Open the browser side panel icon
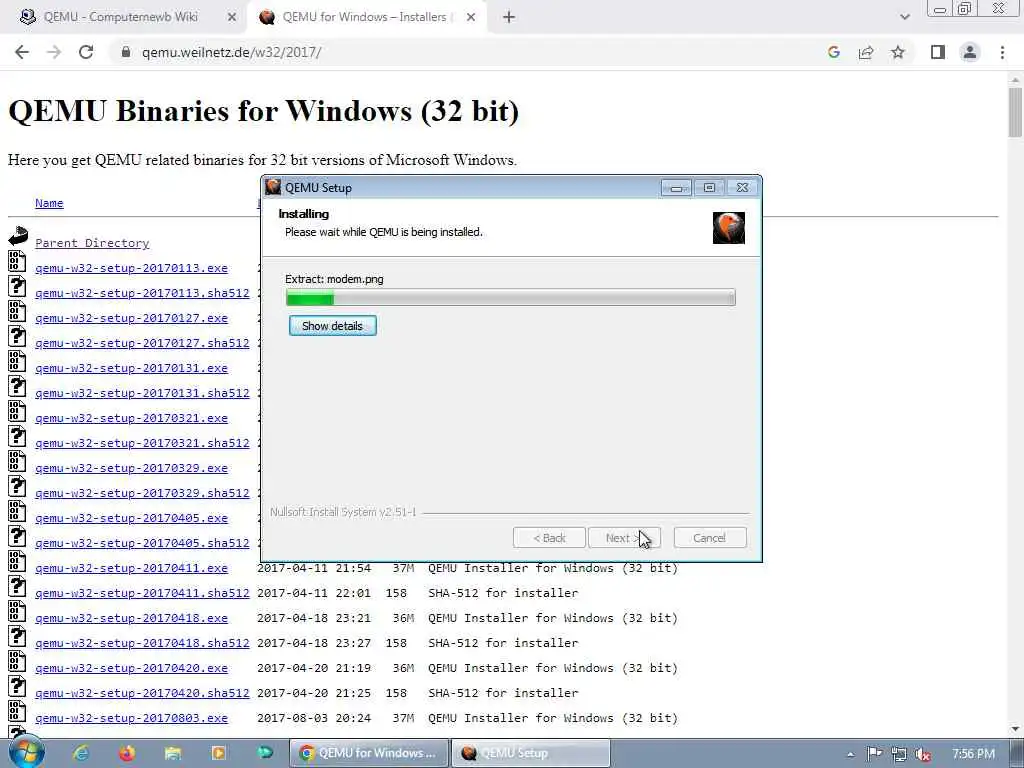Screen dimensions: 1024x768 (938, 52)
